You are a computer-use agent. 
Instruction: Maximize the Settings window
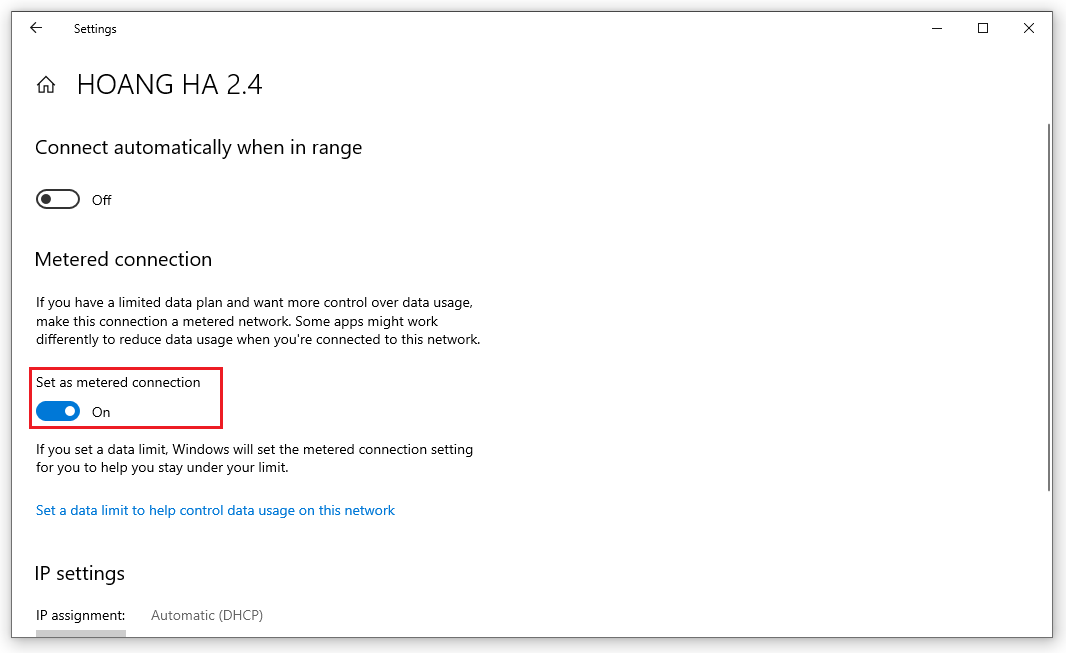click(x=982, y=29)
